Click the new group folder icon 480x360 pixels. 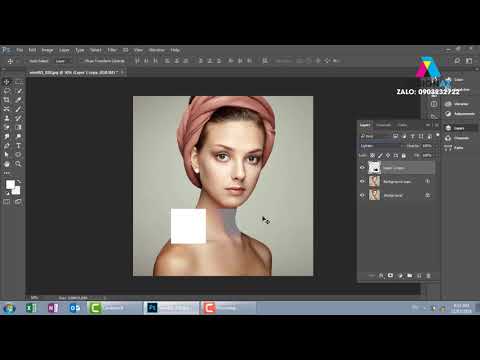[x=410, y=276]
